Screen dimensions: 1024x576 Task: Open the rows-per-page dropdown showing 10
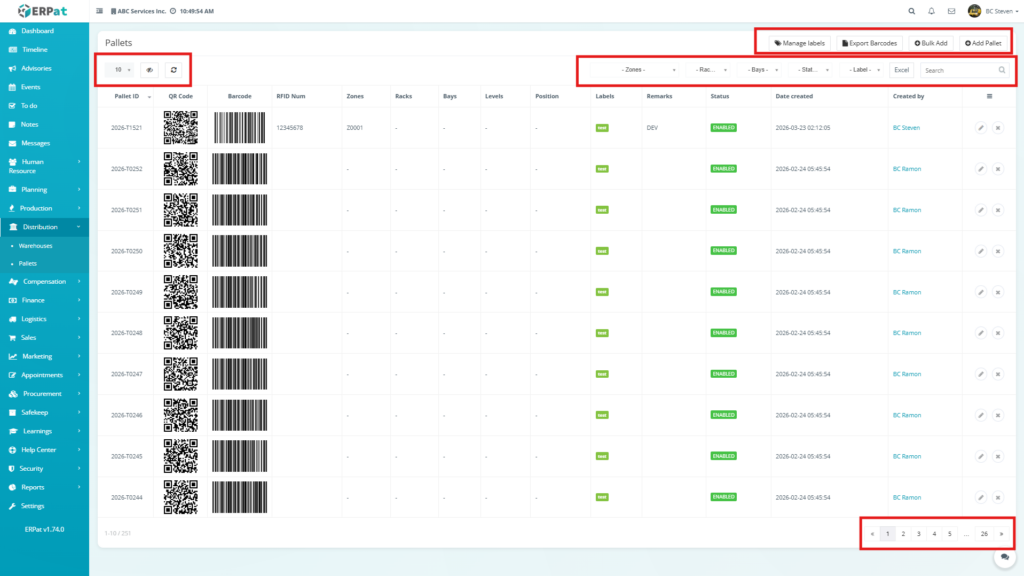(121, 70)
